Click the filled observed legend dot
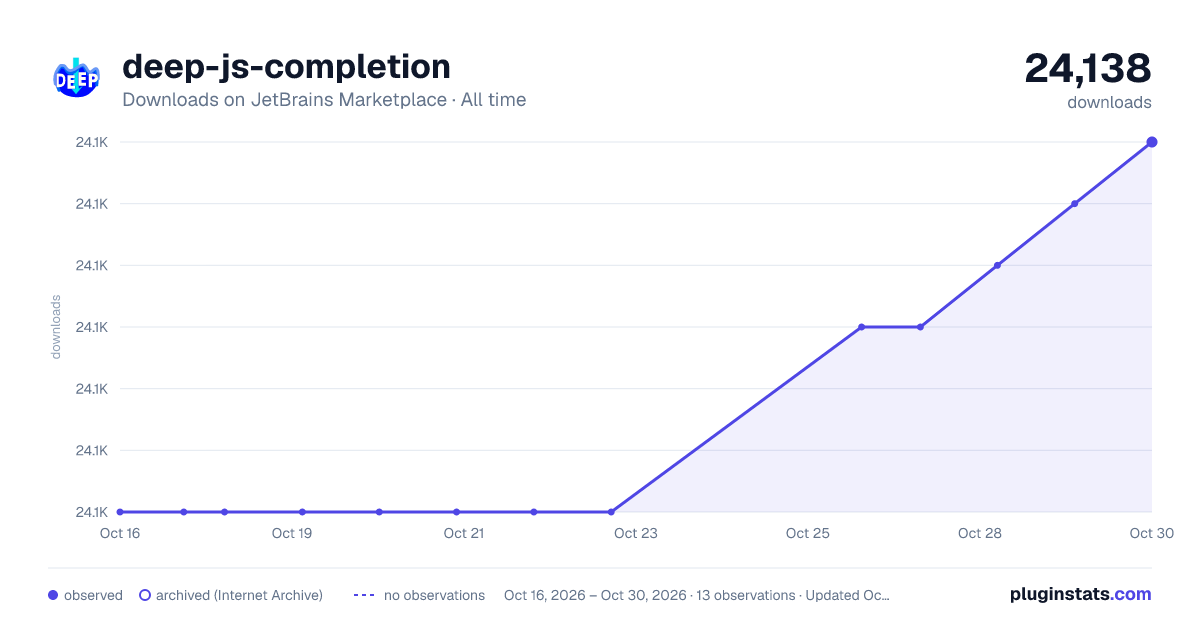The image size is (1200, 630). click(53, 595)
